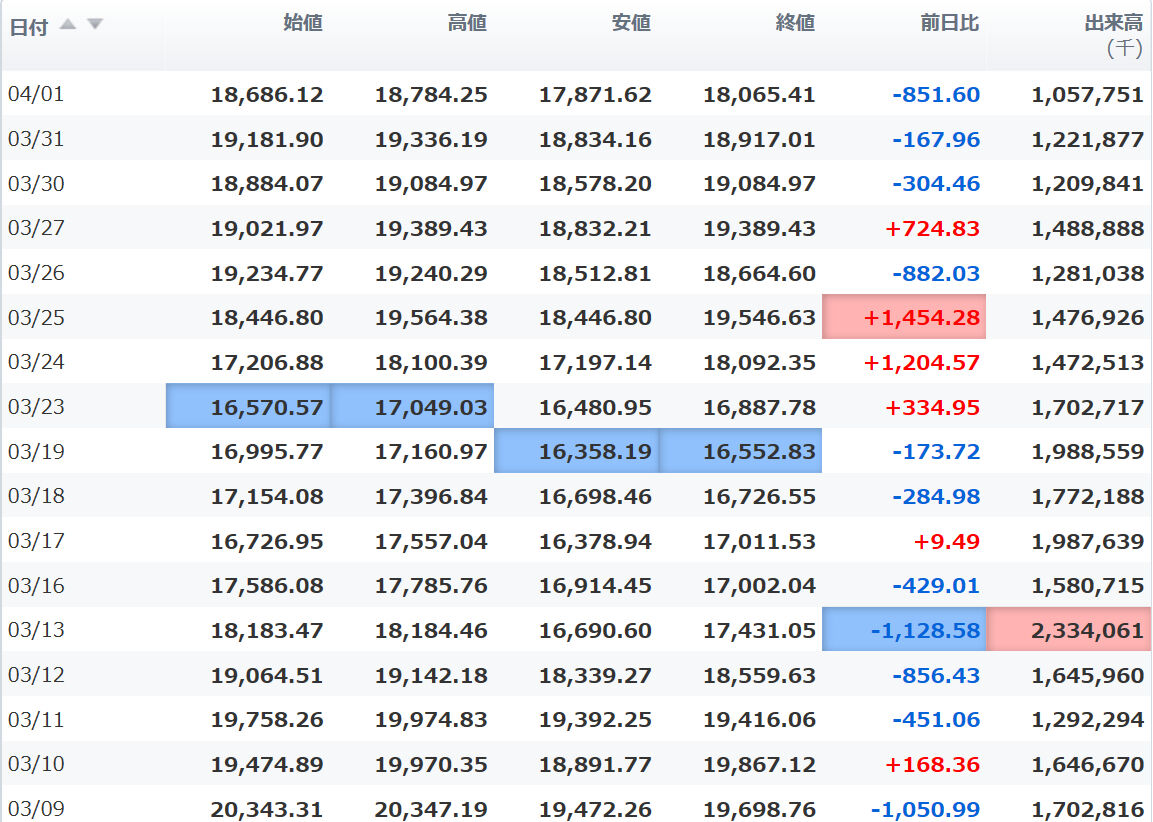The width and height of the screenshot is (1153, 822).
Task: Click the 前日比 column header
Action: [x=949, y=24]
